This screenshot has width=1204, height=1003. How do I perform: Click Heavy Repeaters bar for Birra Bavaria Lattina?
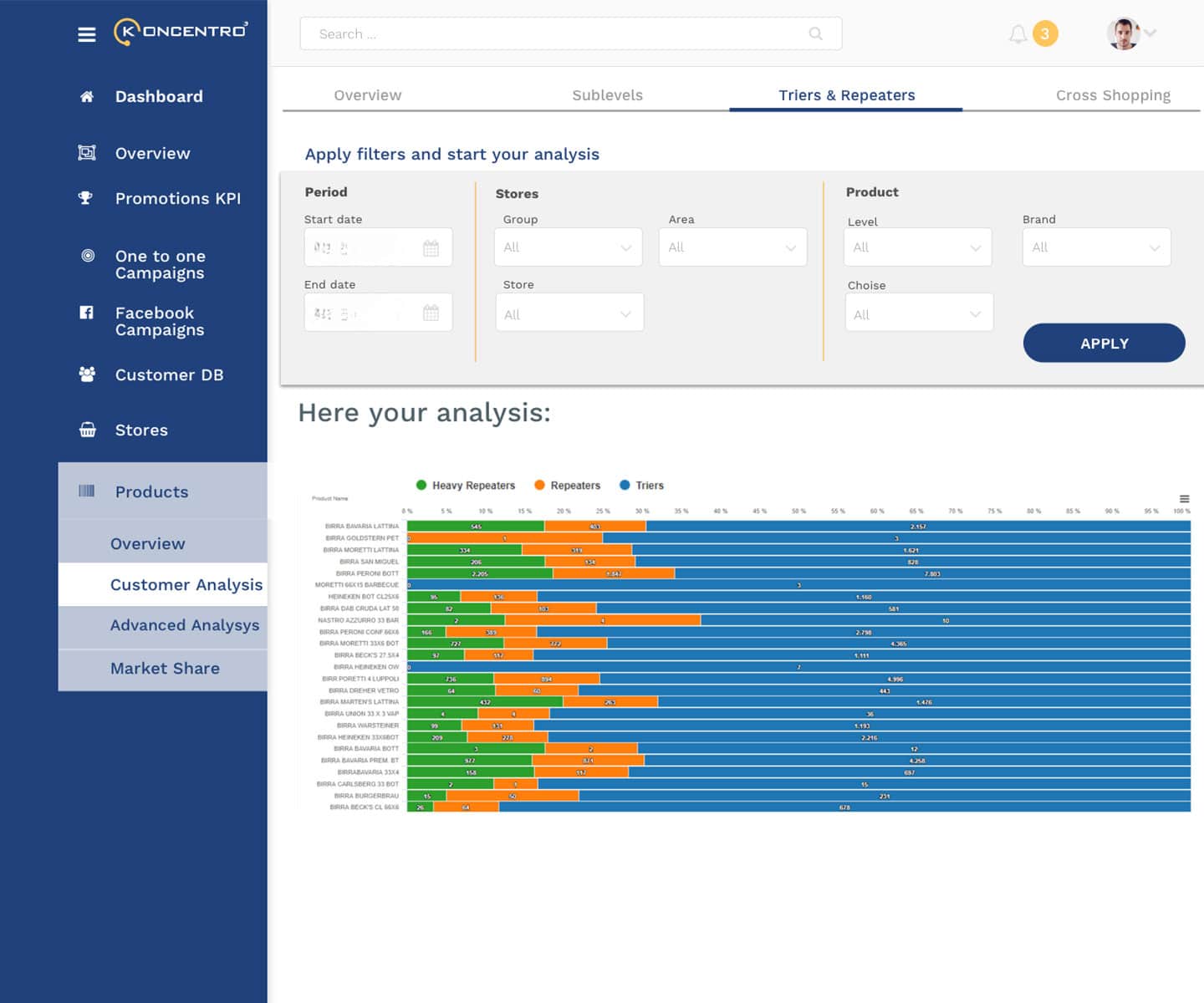pyautogui.click(x=476, y=527)
